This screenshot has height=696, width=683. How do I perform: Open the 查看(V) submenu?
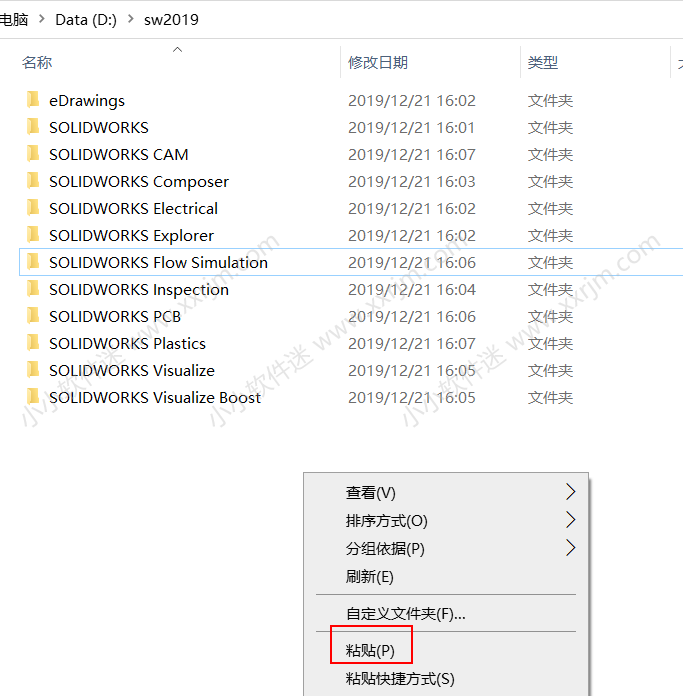446,492
